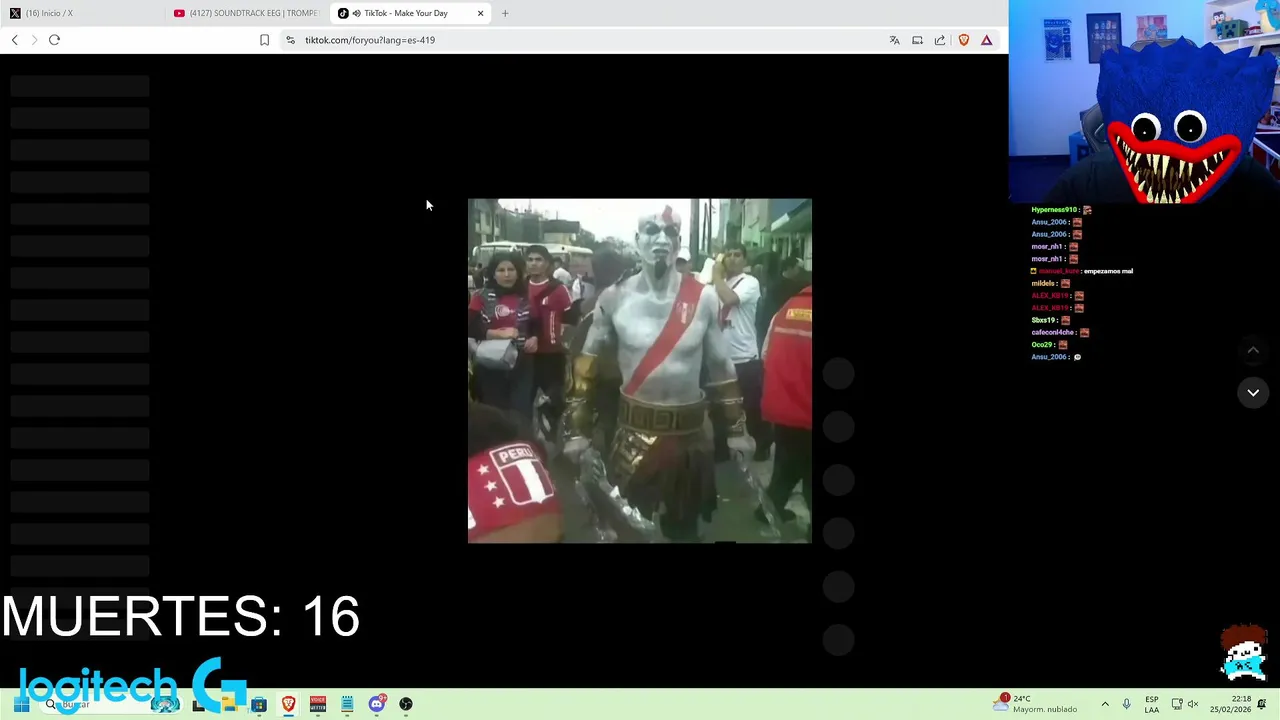Open Discord from the taskbar
Image resolution: width=1280 pixels, height=720 pixels.
[377, 704]
